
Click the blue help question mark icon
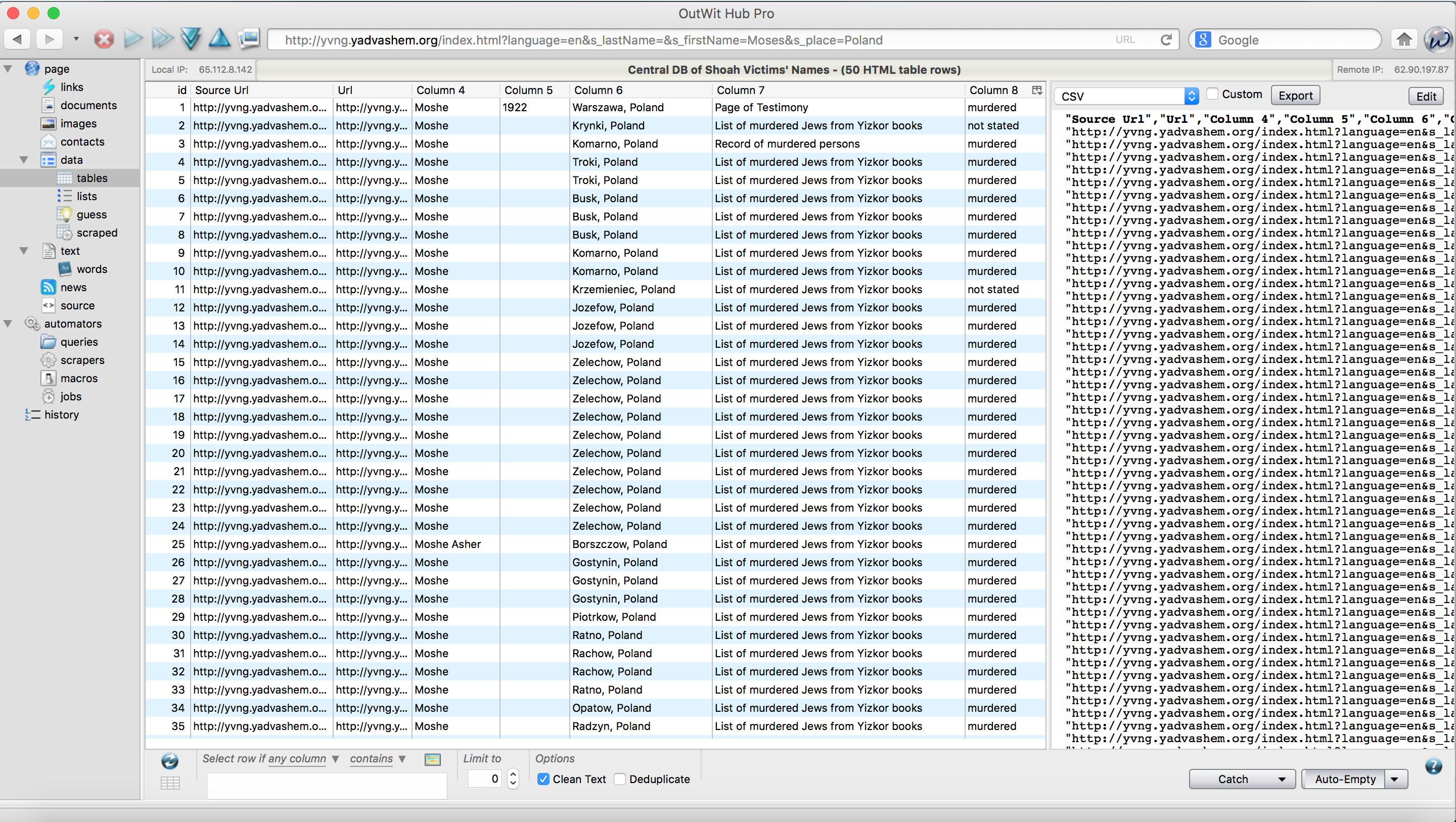point(1433,766)
